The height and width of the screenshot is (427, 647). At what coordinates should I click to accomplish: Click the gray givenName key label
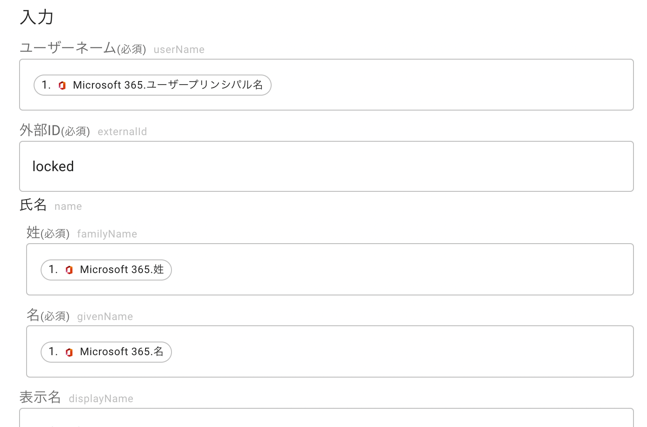[105, 316]
